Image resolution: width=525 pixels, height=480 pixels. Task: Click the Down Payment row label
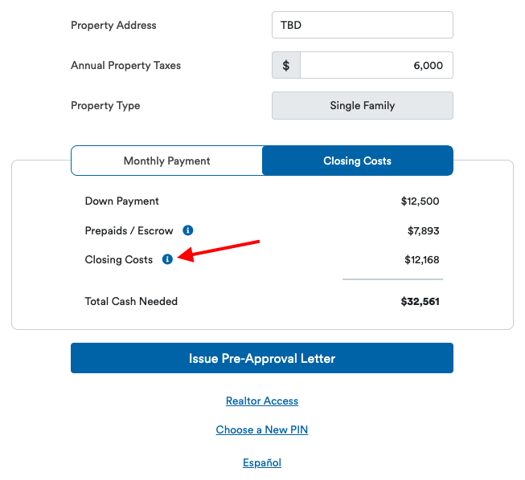122,201
